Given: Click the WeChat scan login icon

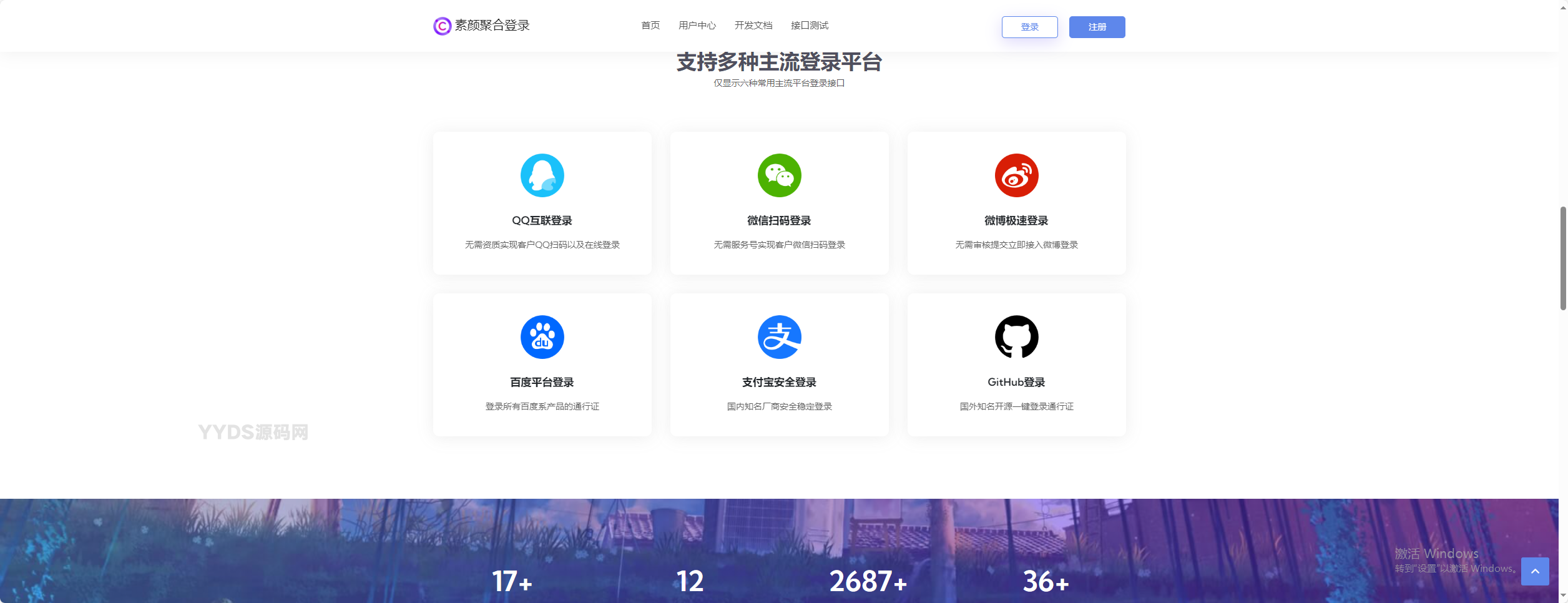Looking at the screenshot, I should click(x=779, y=175).
